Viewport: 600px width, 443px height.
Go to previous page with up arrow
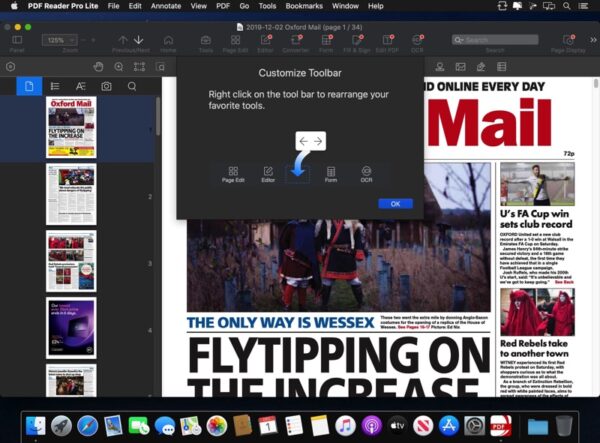(x=122, y=40)
